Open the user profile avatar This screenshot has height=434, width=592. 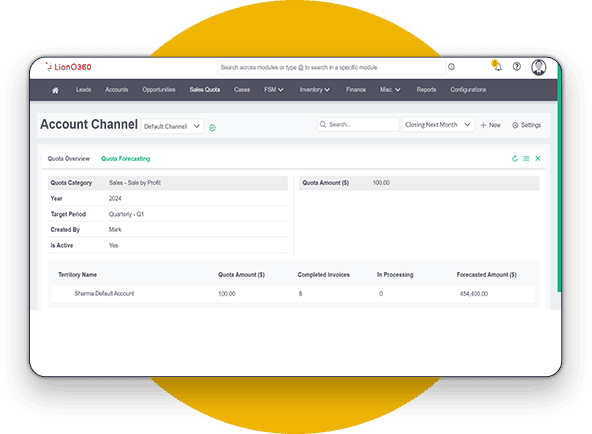point(538,67)
